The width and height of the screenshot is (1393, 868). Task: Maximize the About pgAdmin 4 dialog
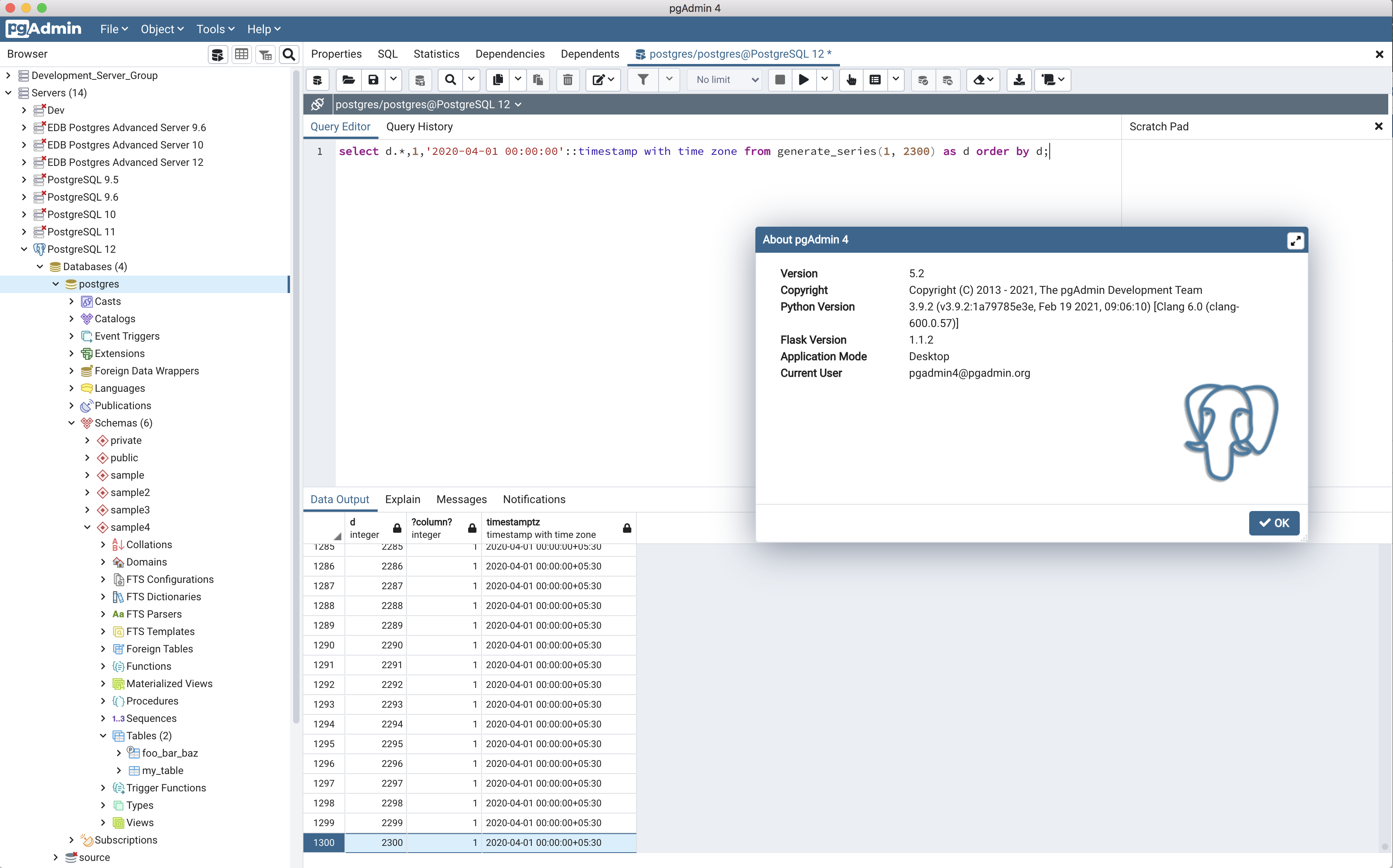1295,240
